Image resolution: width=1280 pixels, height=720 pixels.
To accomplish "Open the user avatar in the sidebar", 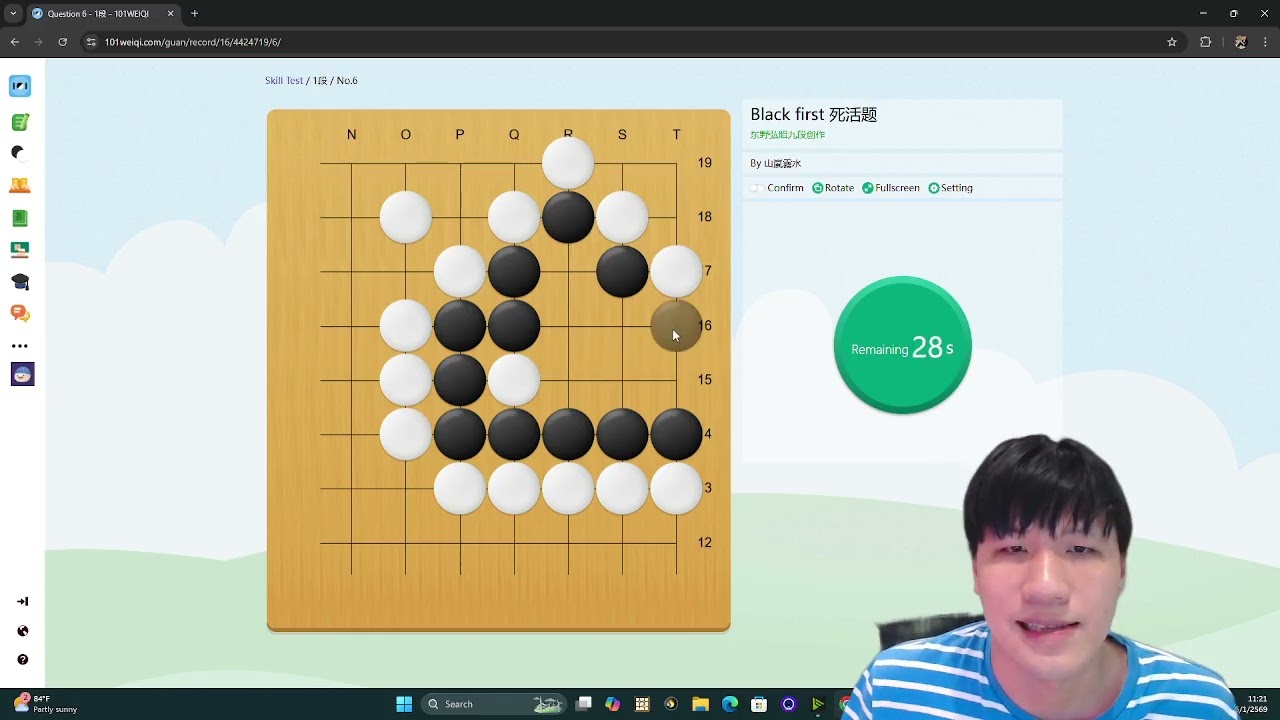I will pos(22,374).
